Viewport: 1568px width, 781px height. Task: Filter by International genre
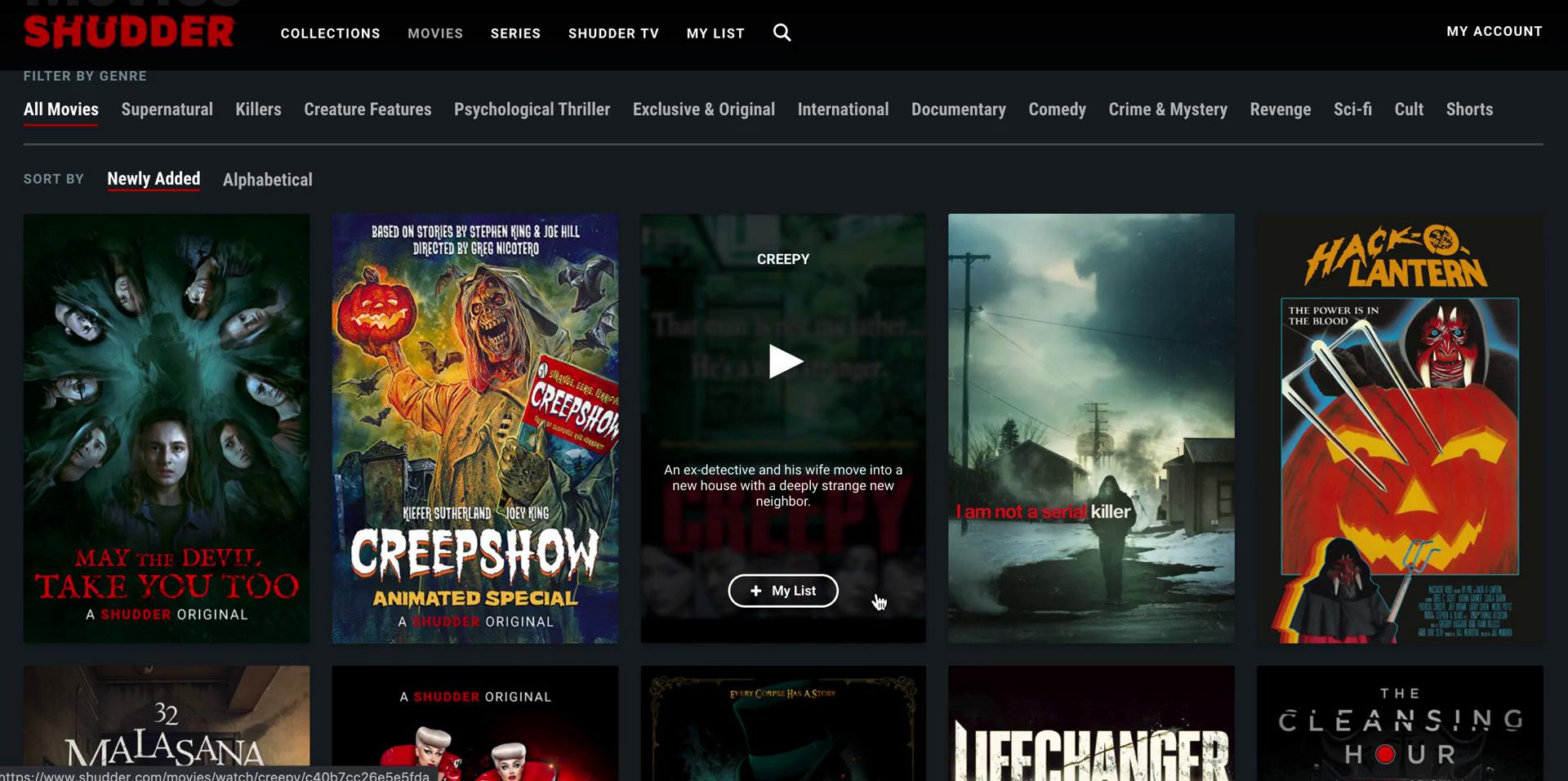tap(843, 109)
